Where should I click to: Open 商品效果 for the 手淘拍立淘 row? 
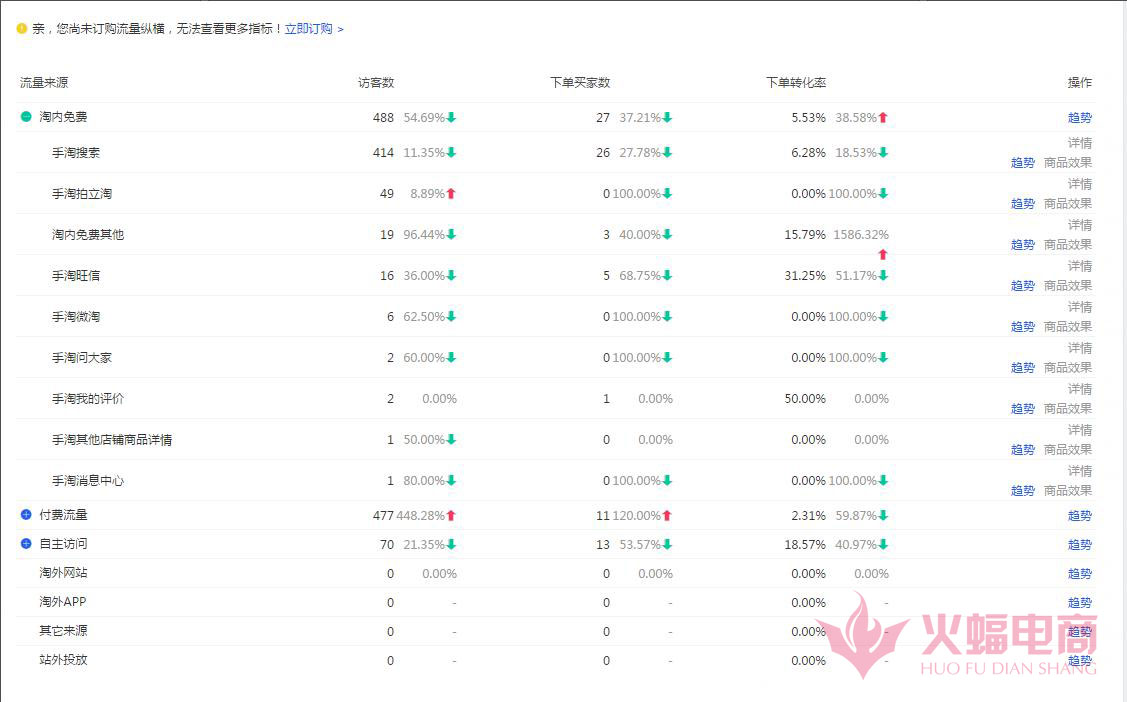pyautogui.click(x=1068, y=203)
